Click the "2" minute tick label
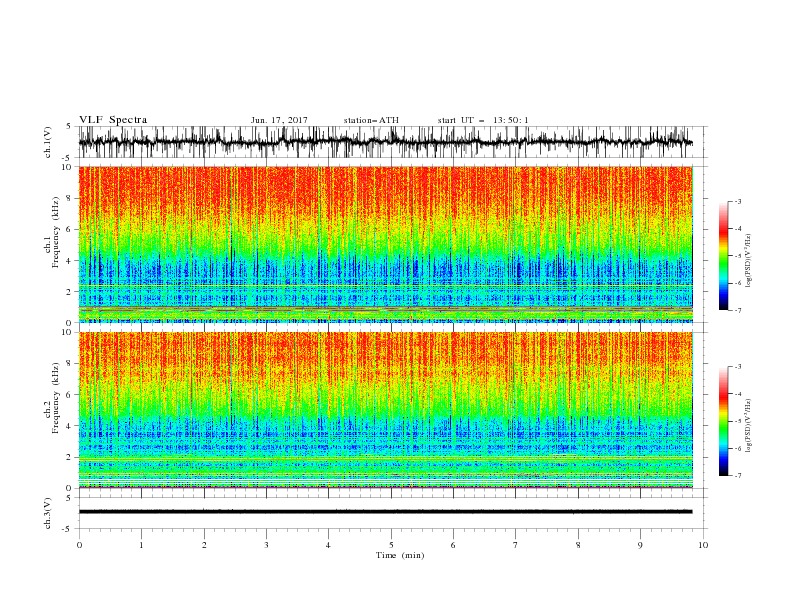The height and width of the screenshot is (612, 792). tap(204, 545)
